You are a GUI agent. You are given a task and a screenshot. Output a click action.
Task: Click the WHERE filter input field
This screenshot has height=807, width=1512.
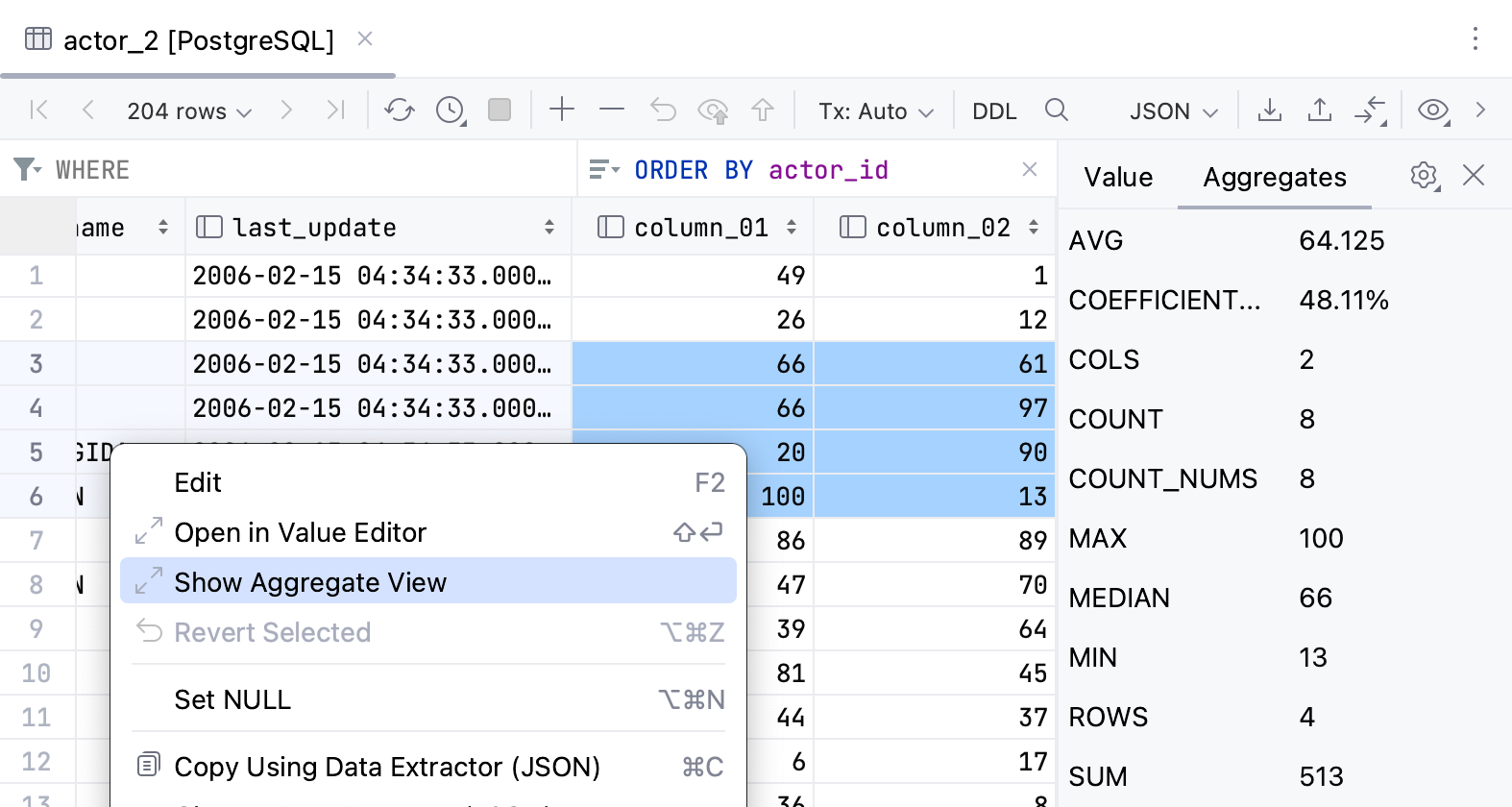click(x=307, y=170)
